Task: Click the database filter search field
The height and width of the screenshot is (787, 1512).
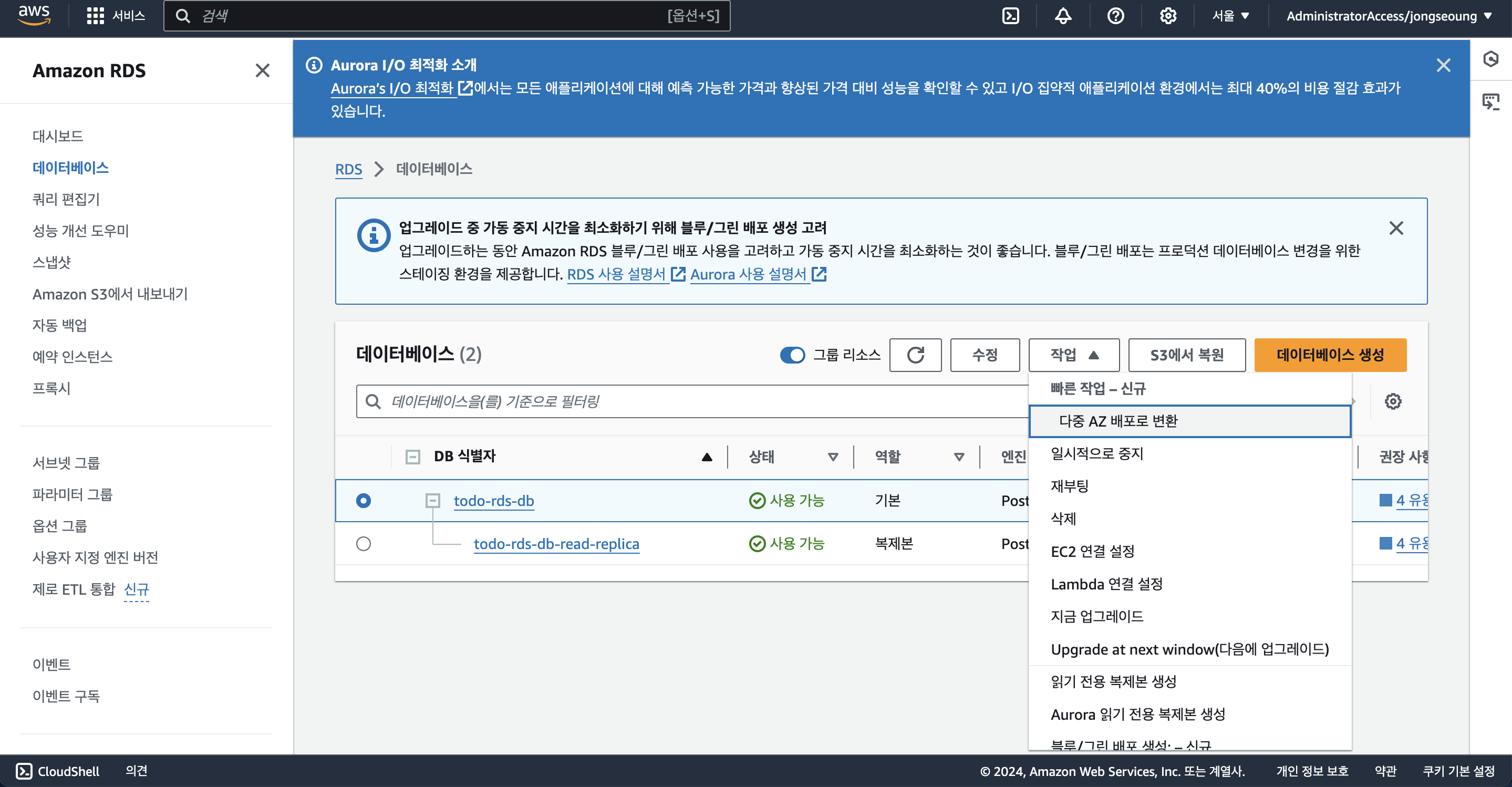Action: [692, 401]
